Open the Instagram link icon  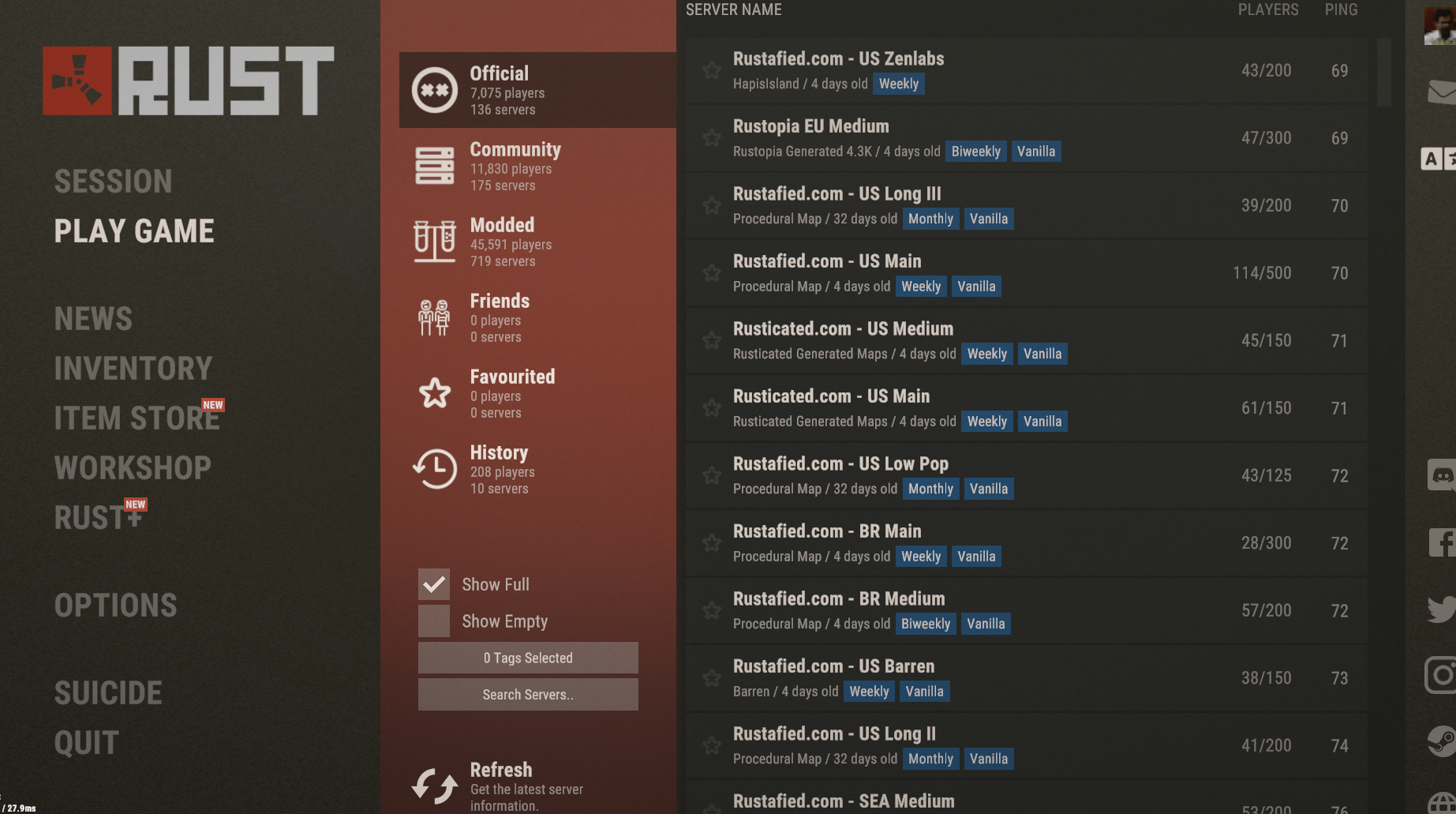pos(1441,675)
